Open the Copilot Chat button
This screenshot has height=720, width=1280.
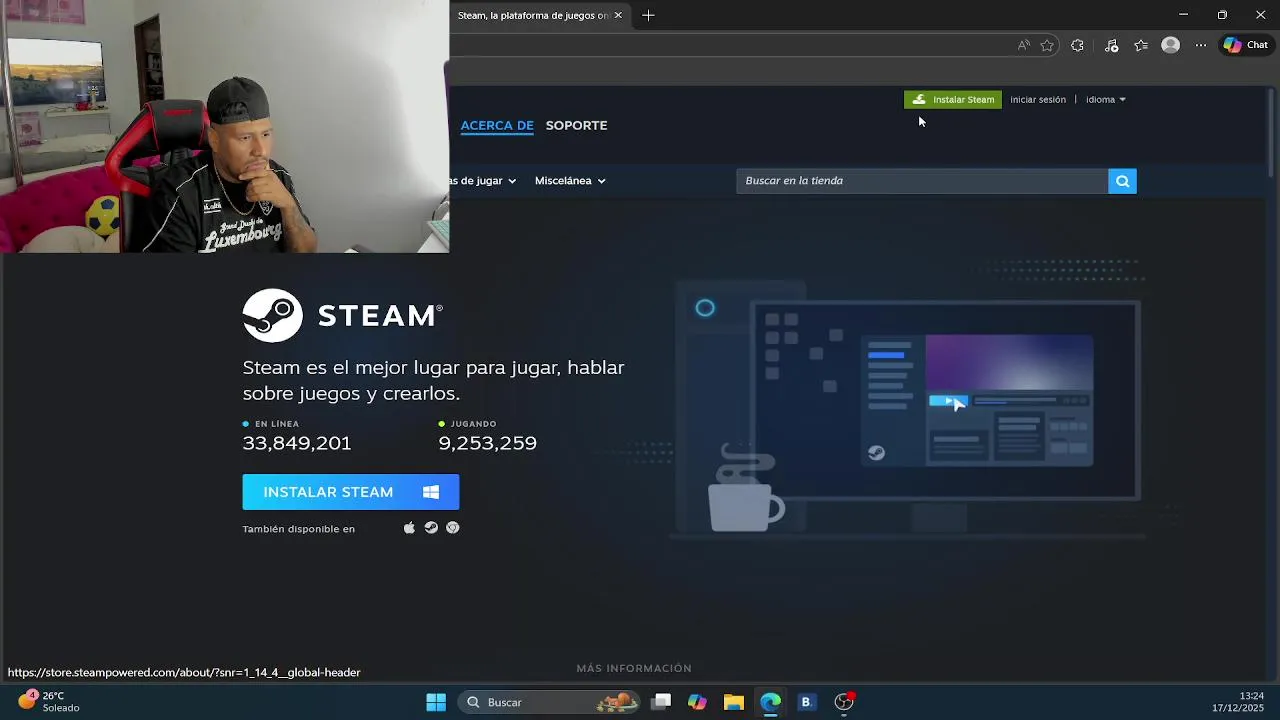click(x=1245, y=45)
